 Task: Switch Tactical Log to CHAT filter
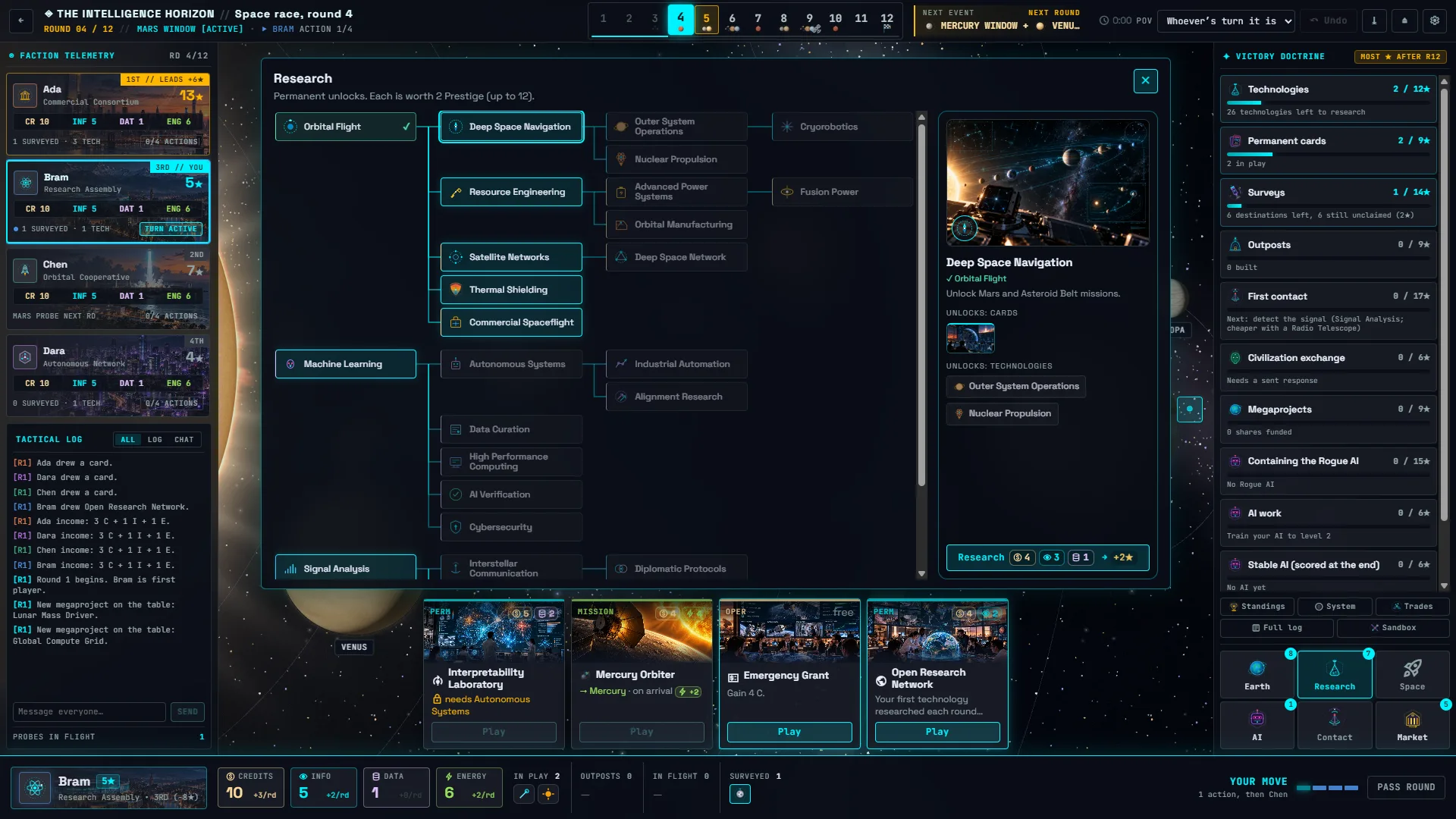click(x=184, y=440)
